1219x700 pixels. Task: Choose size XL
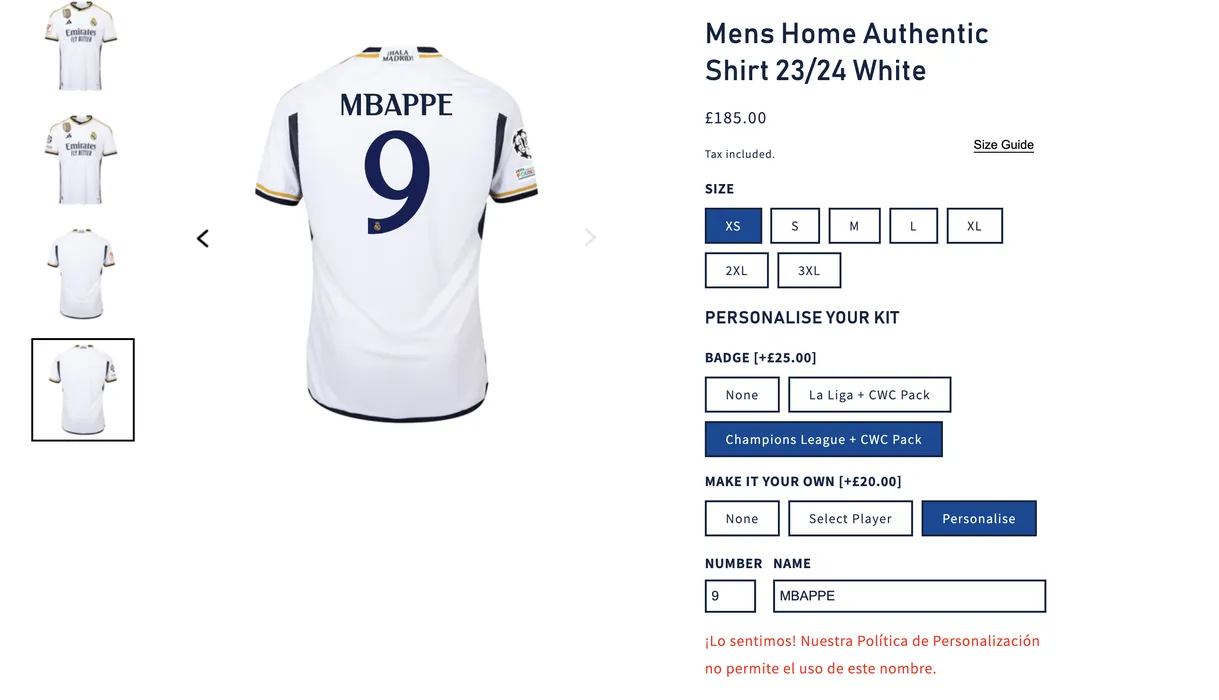pos(974,226)
